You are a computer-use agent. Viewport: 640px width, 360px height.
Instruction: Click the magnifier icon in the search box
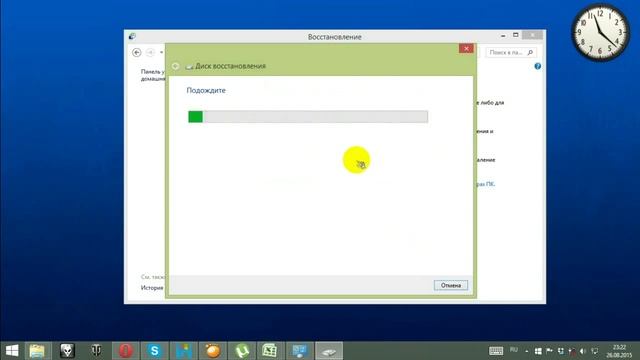(530, 52)
